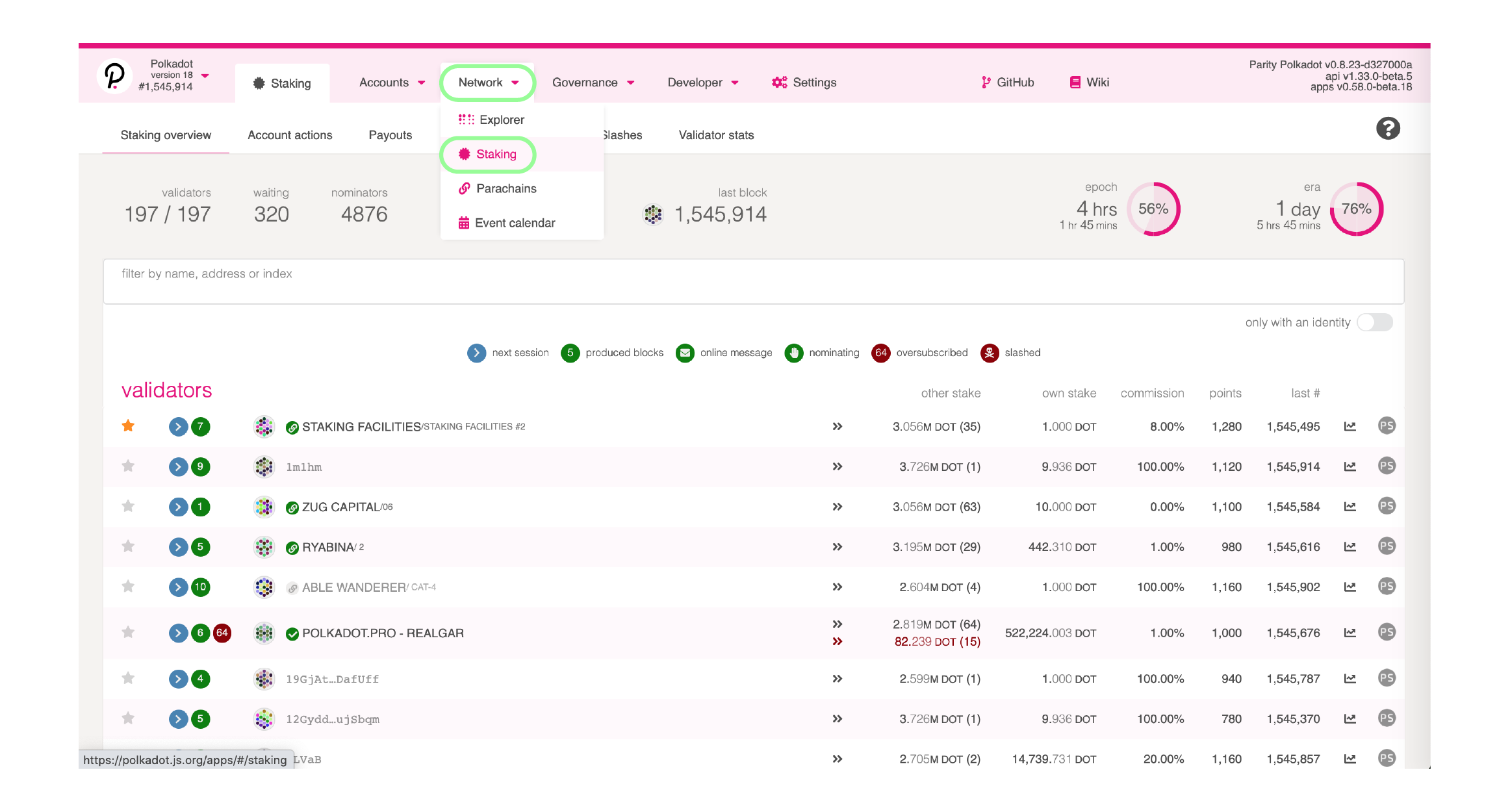Open the Governance dropdown menu
This screenshot has height=812, width=1510.
click(593, 82)
